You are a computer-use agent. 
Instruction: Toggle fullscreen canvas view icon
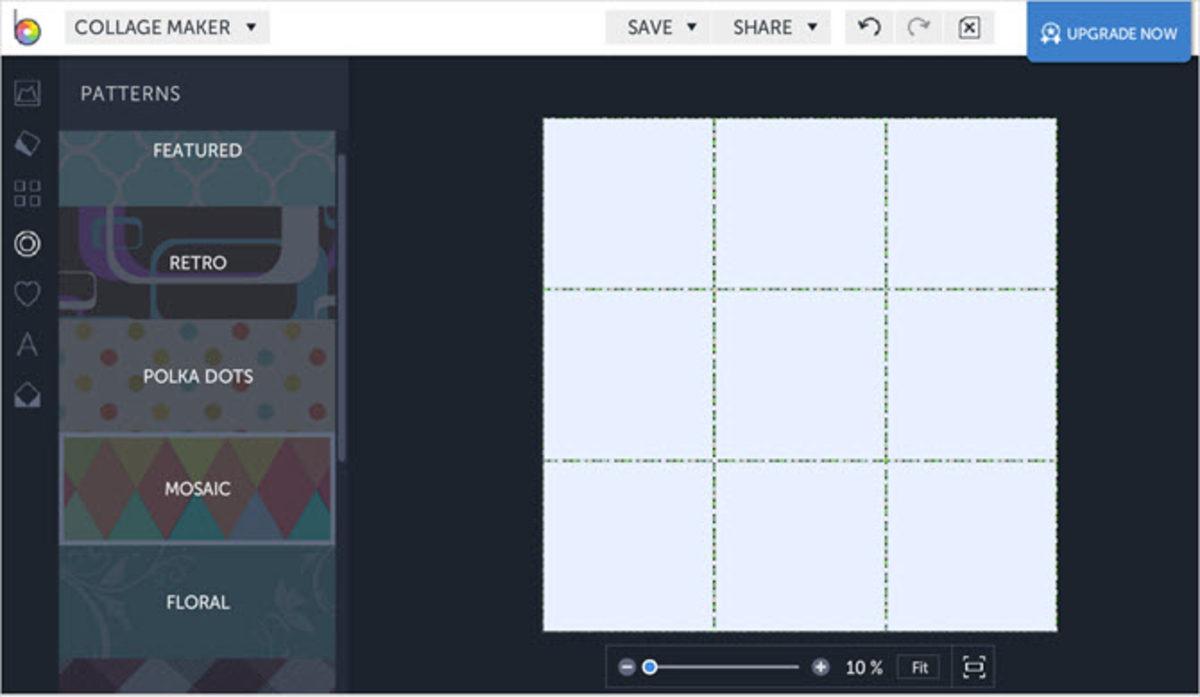(973, 667)
